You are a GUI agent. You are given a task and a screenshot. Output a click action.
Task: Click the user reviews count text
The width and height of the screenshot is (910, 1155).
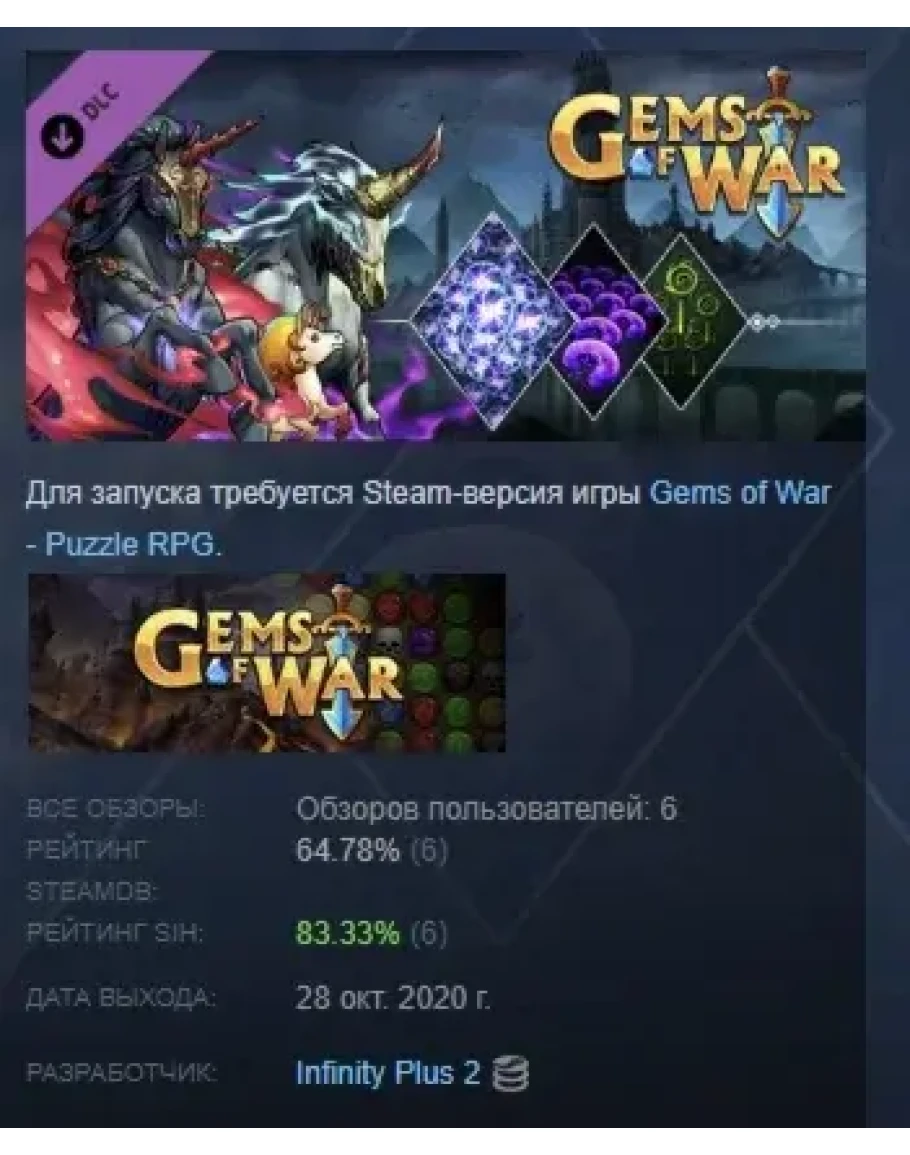[x=486, y=810]
